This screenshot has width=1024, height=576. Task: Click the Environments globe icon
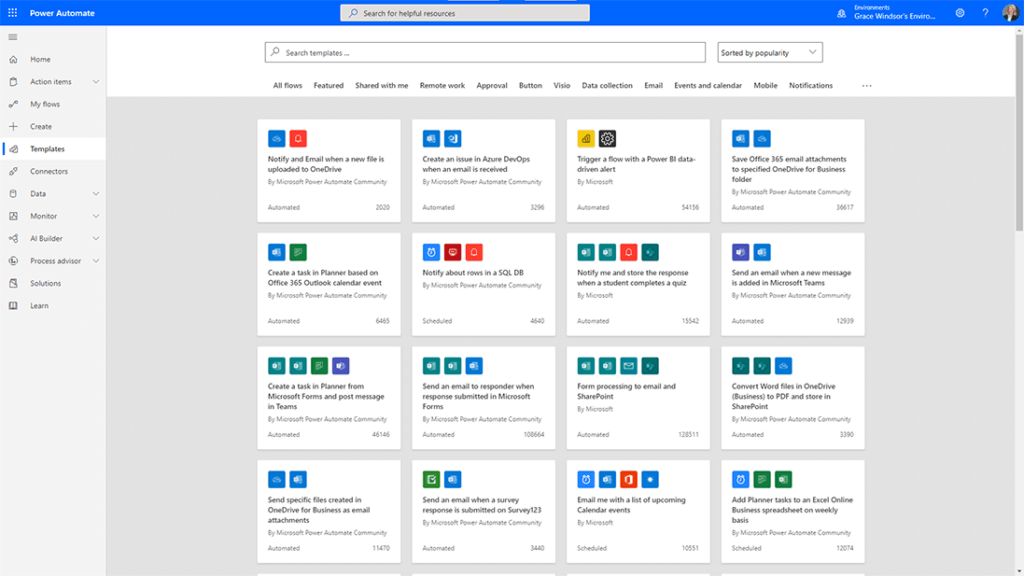pyautogui.click(x=841, y=13)
